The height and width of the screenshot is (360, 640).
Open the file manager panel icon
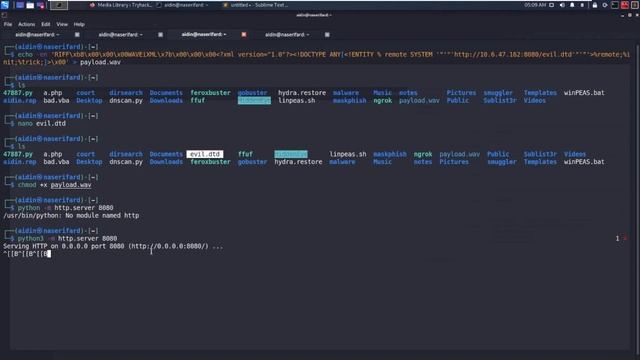pos(30,5)
